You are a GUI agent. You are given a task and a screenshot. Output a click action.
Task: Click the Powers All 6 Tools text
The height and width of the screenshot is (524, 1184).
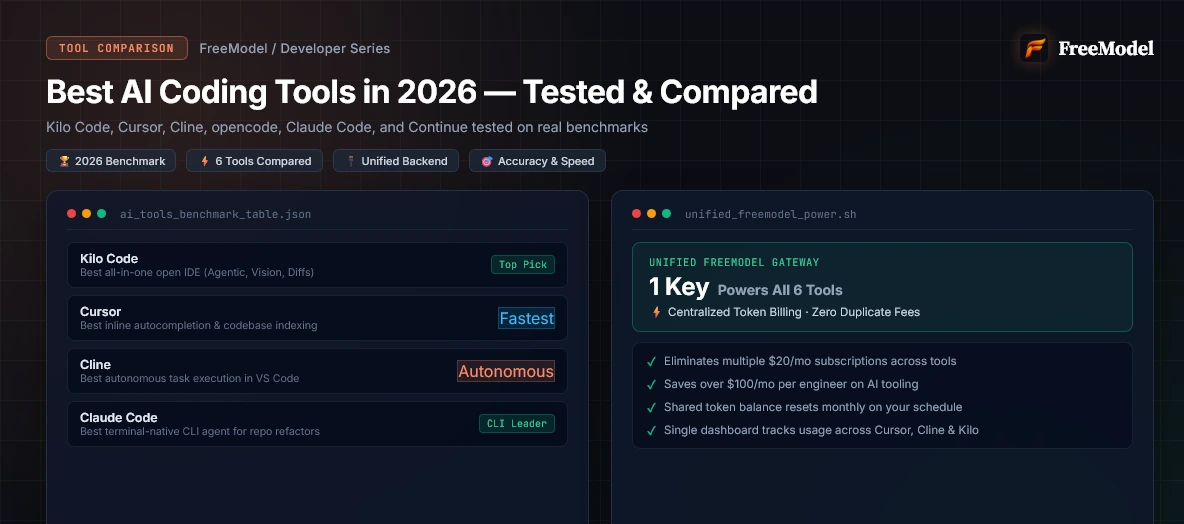[x=780, y=290]
